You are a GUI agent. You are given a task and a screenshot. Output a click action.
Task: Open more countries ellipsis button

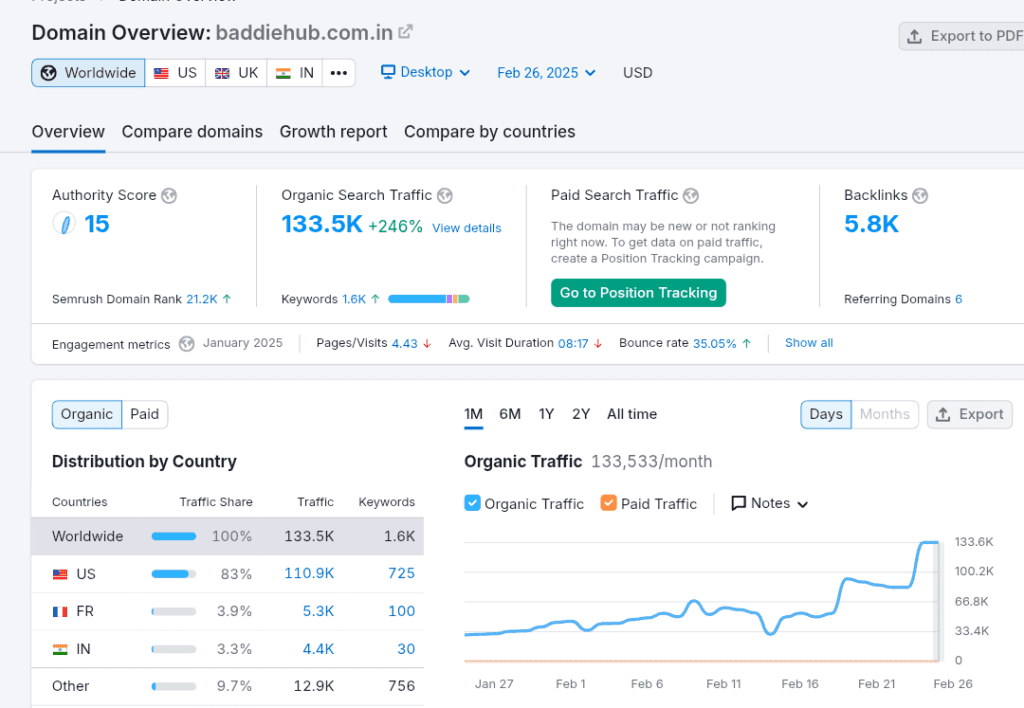(x=338, y=72)
